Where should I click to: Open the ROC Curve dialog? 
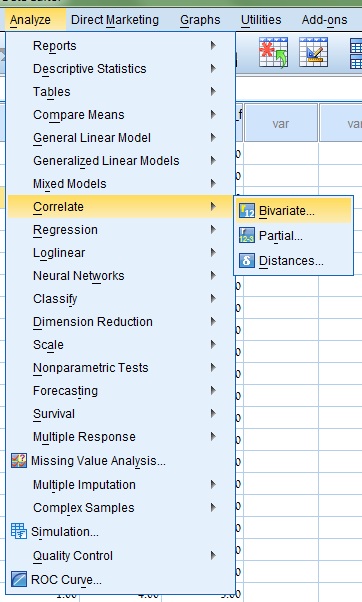click(x=121, y=579)
